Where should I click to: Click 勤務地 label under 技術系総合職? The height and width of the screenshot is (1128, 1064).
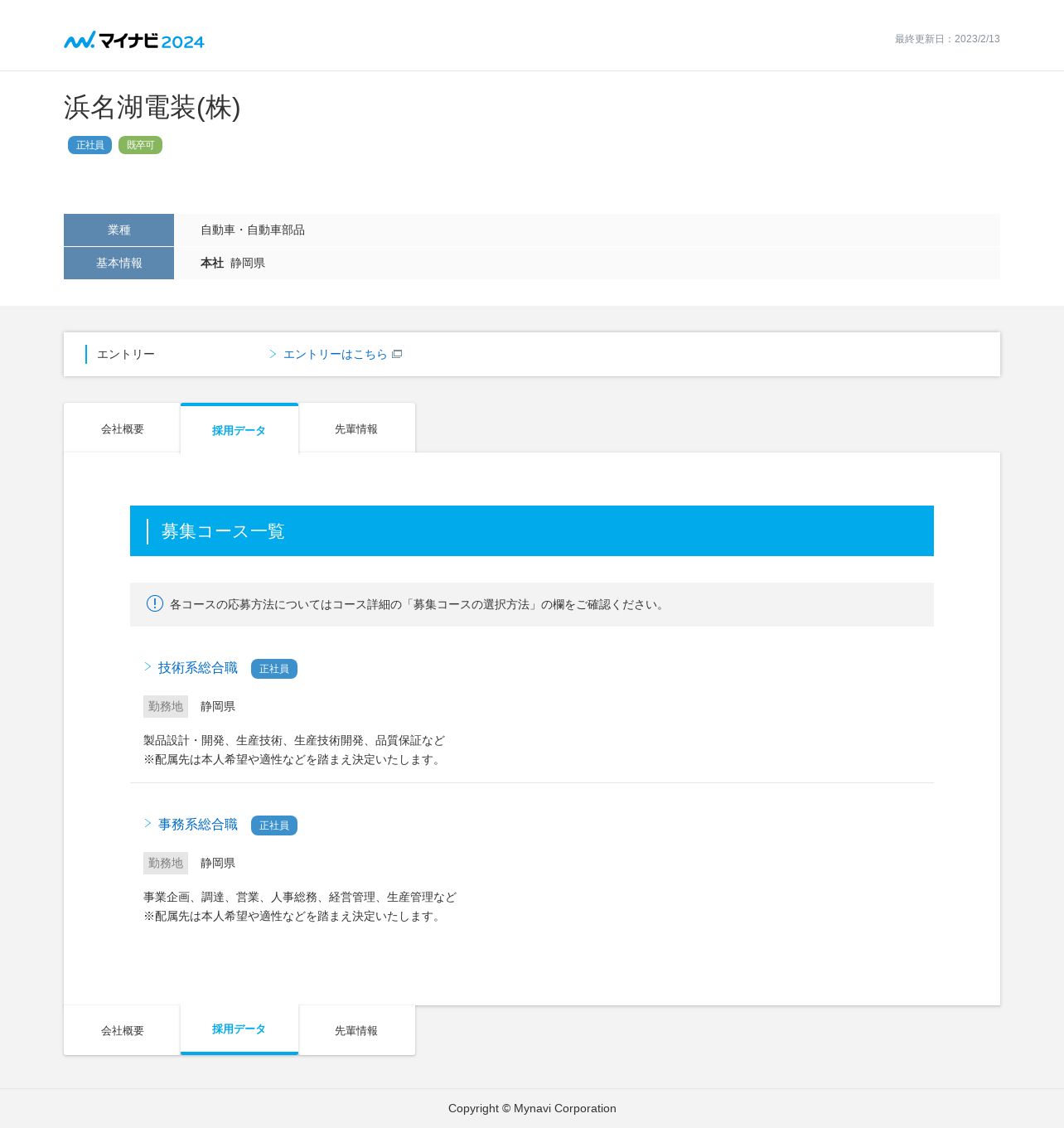[x=166, y=706]
